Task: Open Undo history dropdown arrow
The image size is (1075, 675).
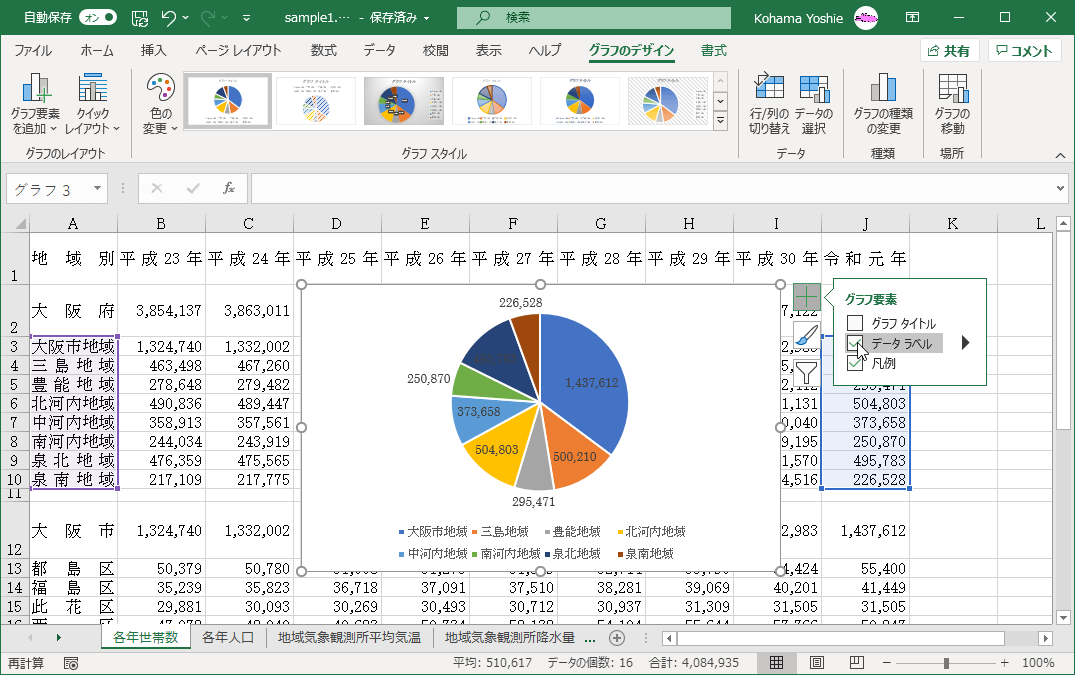Action: tap(186, 18)
